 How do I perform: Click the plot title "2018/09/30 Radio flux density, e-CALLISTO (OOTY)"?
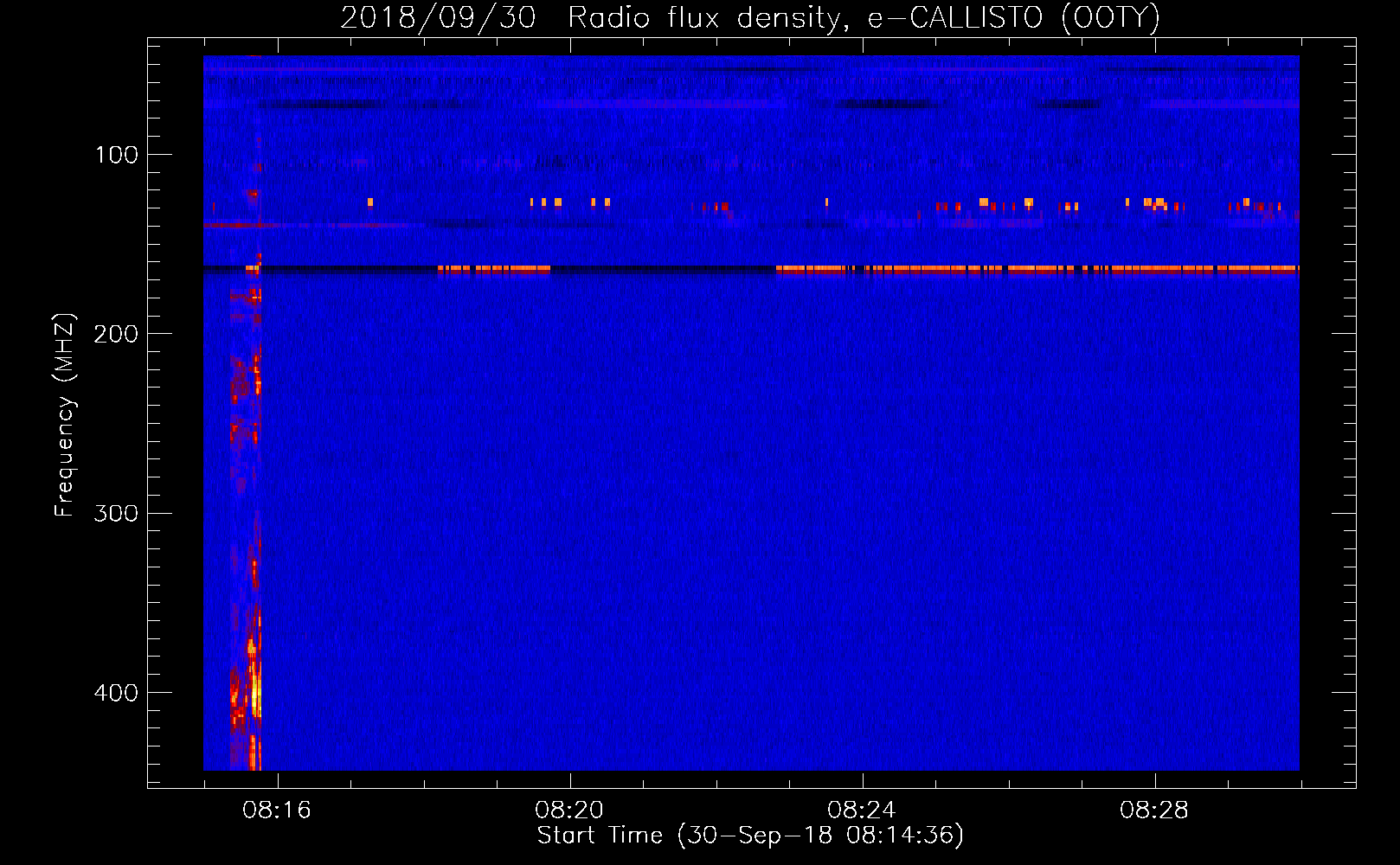point(749,18)
